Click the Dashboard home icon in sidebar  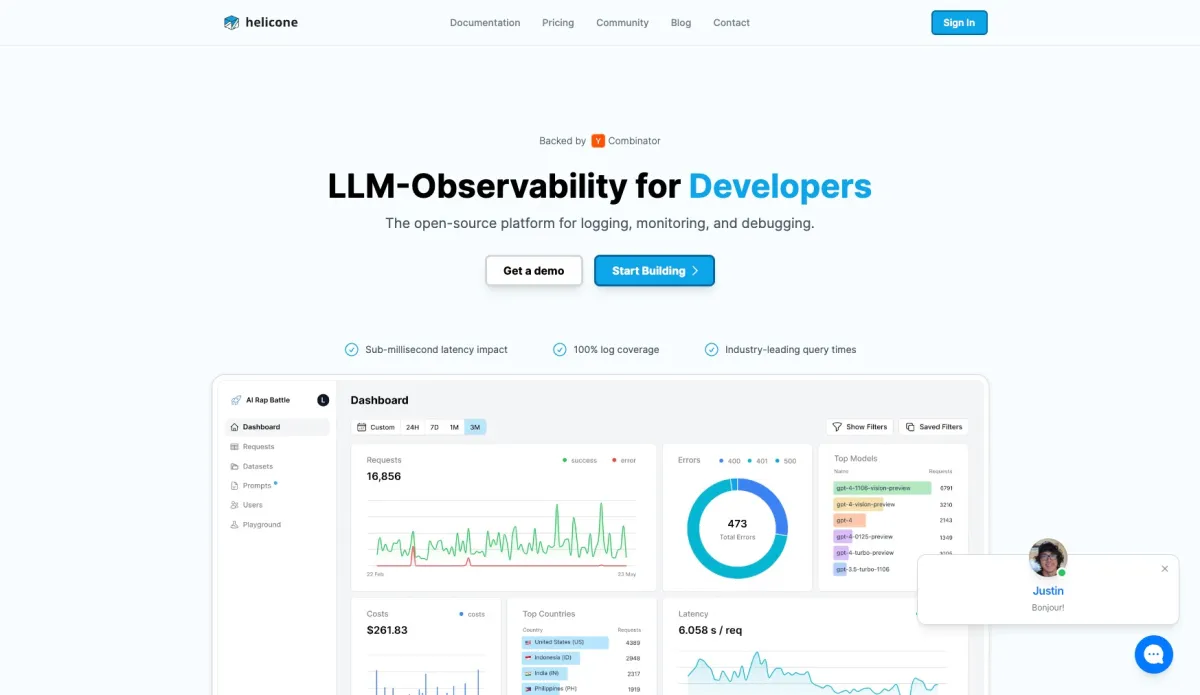[x=235, y=427]
